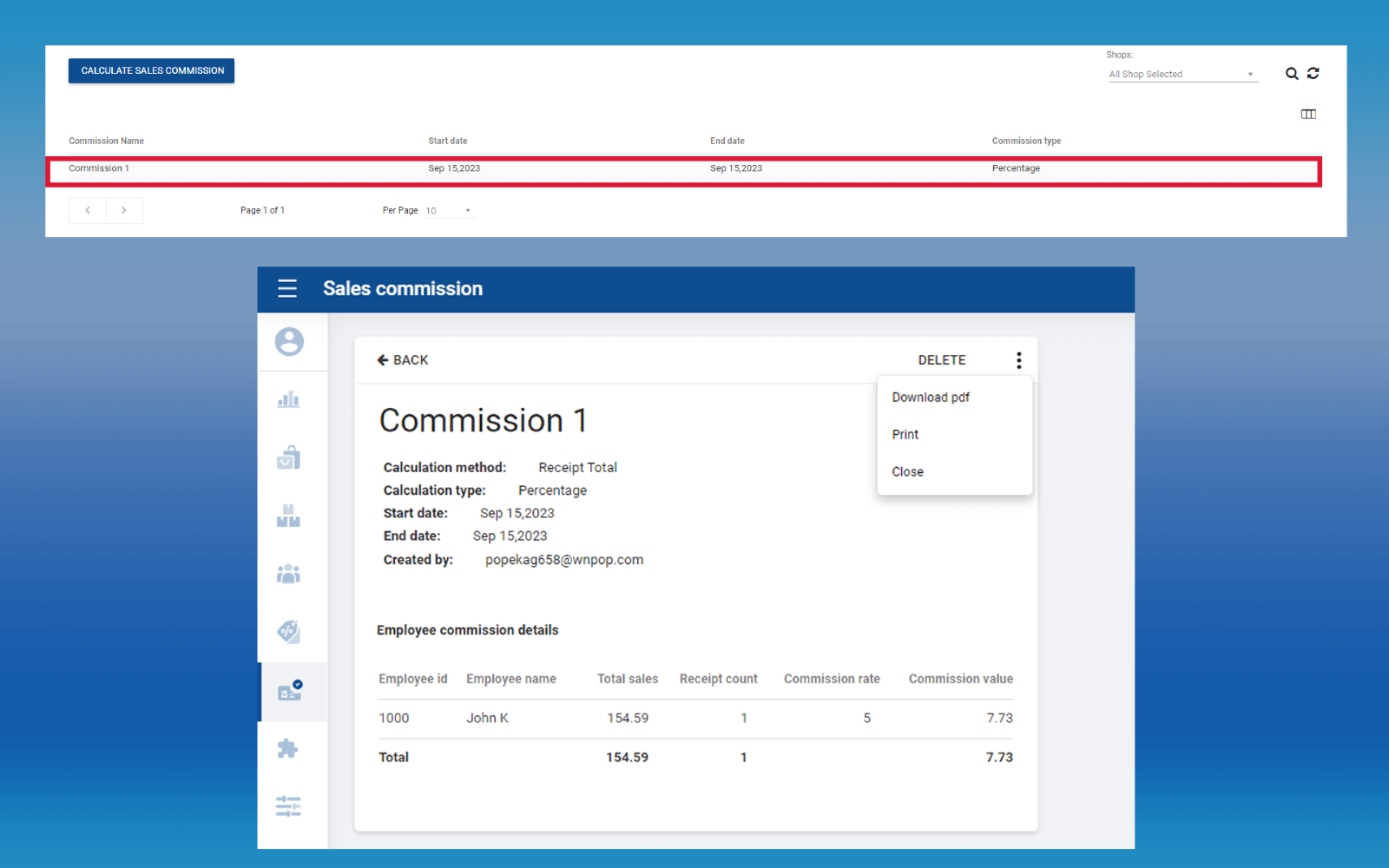Open the bar chart reports icon
The height and width of the screenshot is (868, 1389).
click(288, 400)
